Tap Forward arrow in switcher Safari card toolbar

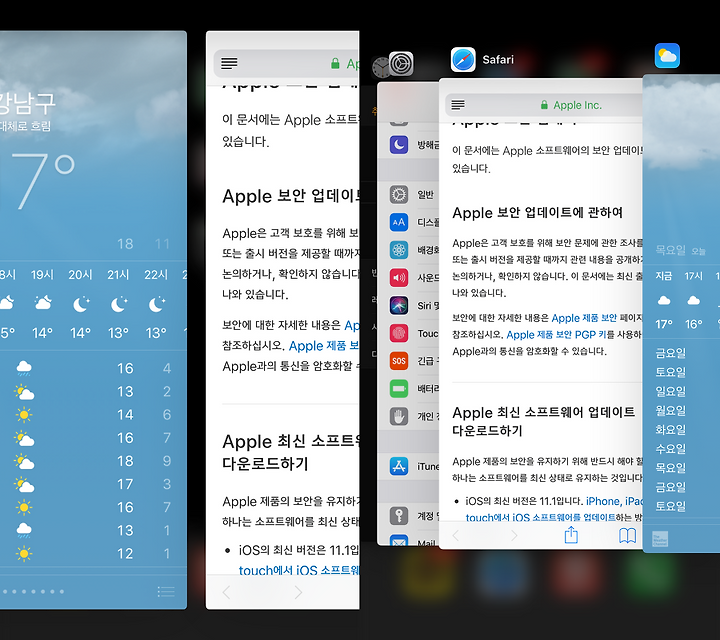[x=514, y=535]
